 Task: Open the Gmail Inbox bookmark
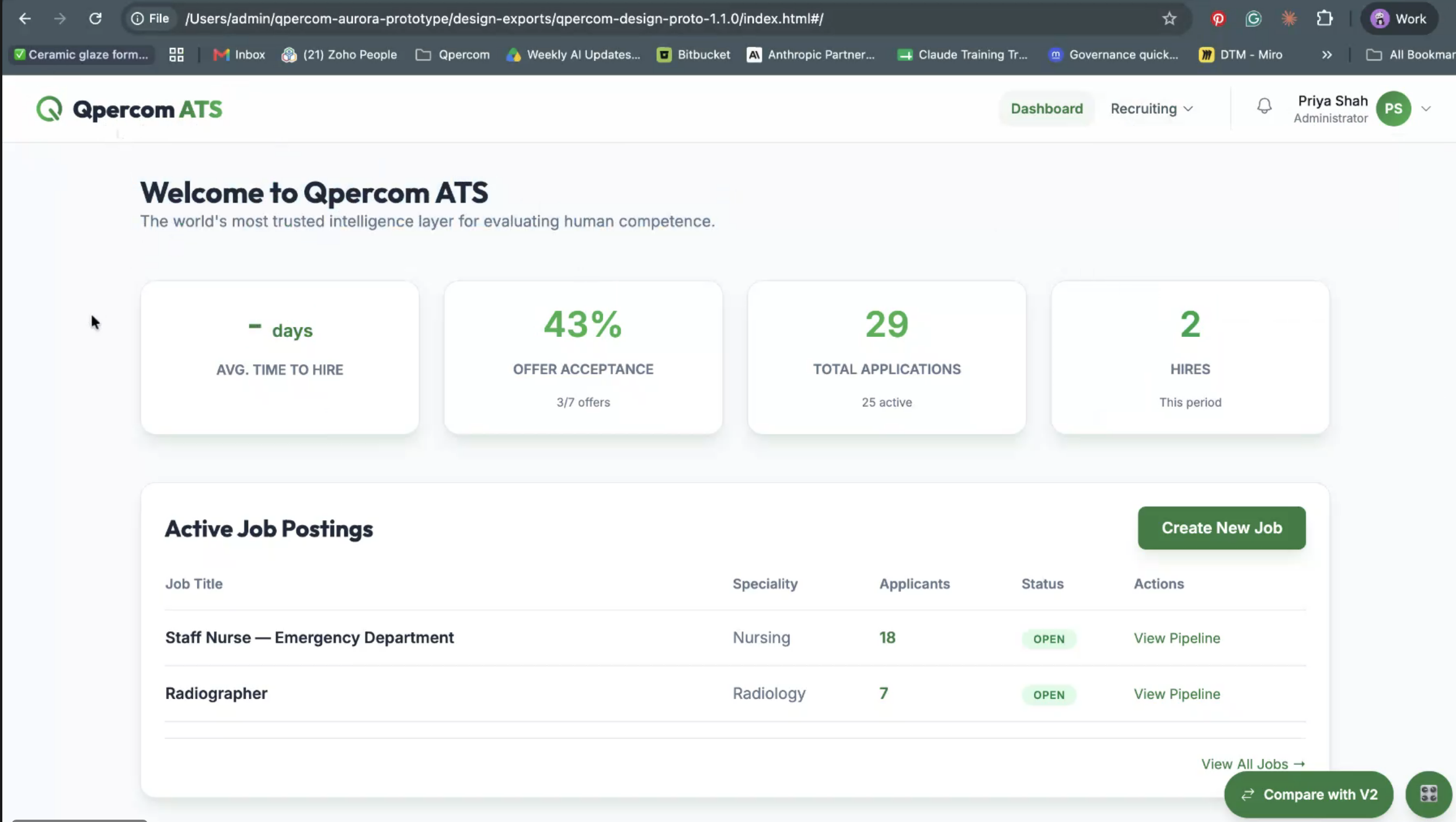click(x=239, y=54)
